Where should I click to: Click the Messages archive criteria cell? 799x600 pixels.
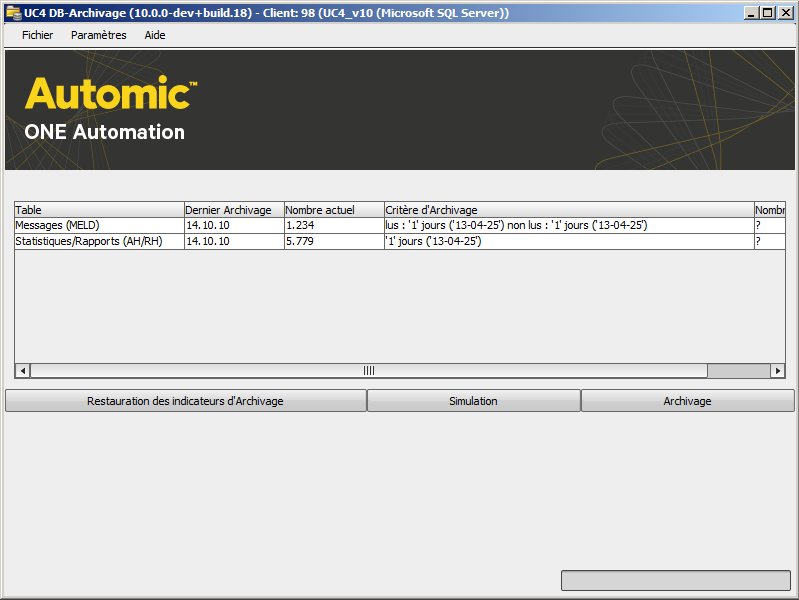(568, 226)
